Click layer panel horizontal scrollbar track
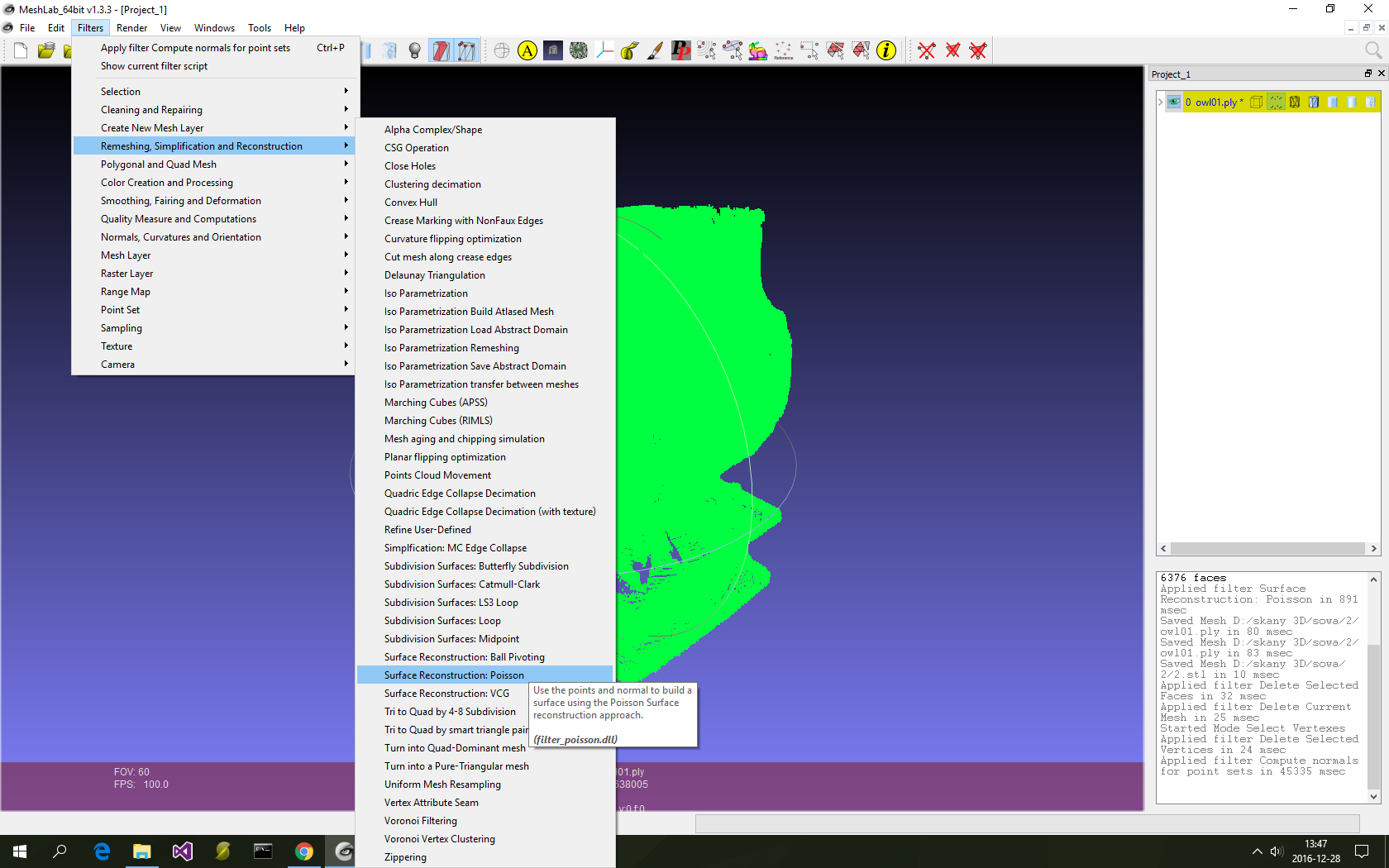 click(1267, 549)
